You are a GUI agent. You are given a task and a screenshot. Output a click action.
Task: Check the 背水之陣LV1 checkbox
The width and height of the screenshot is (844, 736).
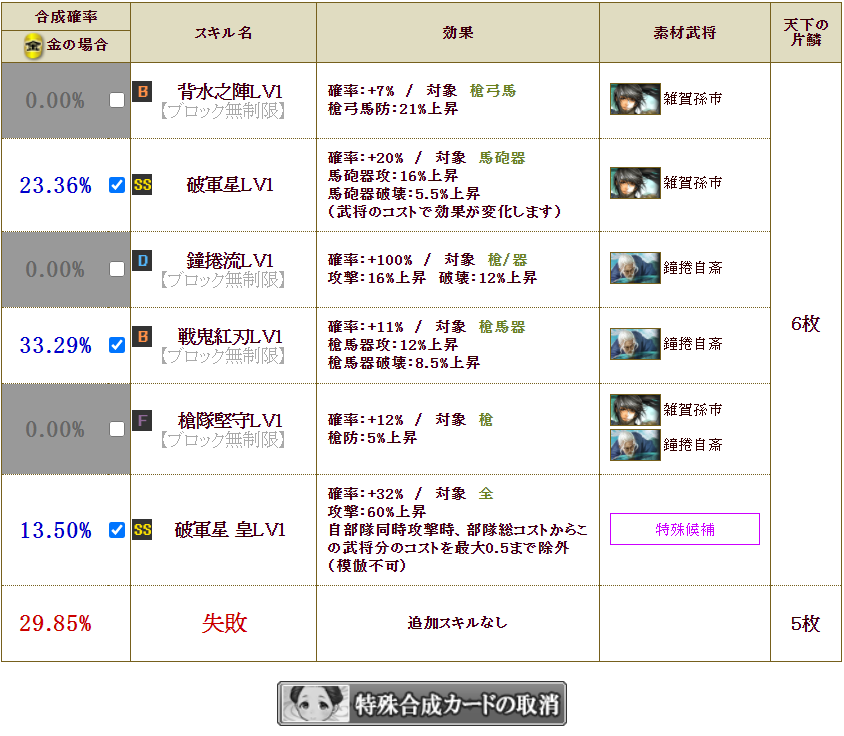tap(117, 100)
